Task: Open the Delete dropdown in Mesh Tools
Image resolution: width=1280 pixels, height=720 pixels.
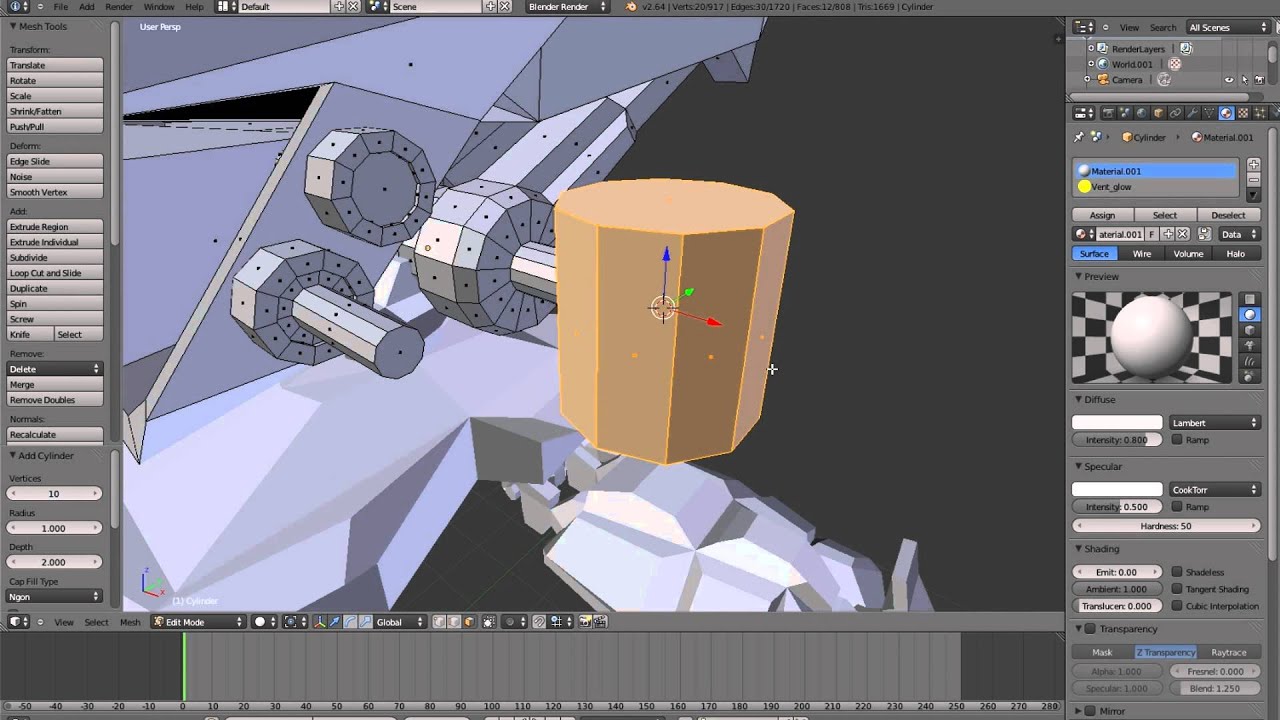Action: 55,369
